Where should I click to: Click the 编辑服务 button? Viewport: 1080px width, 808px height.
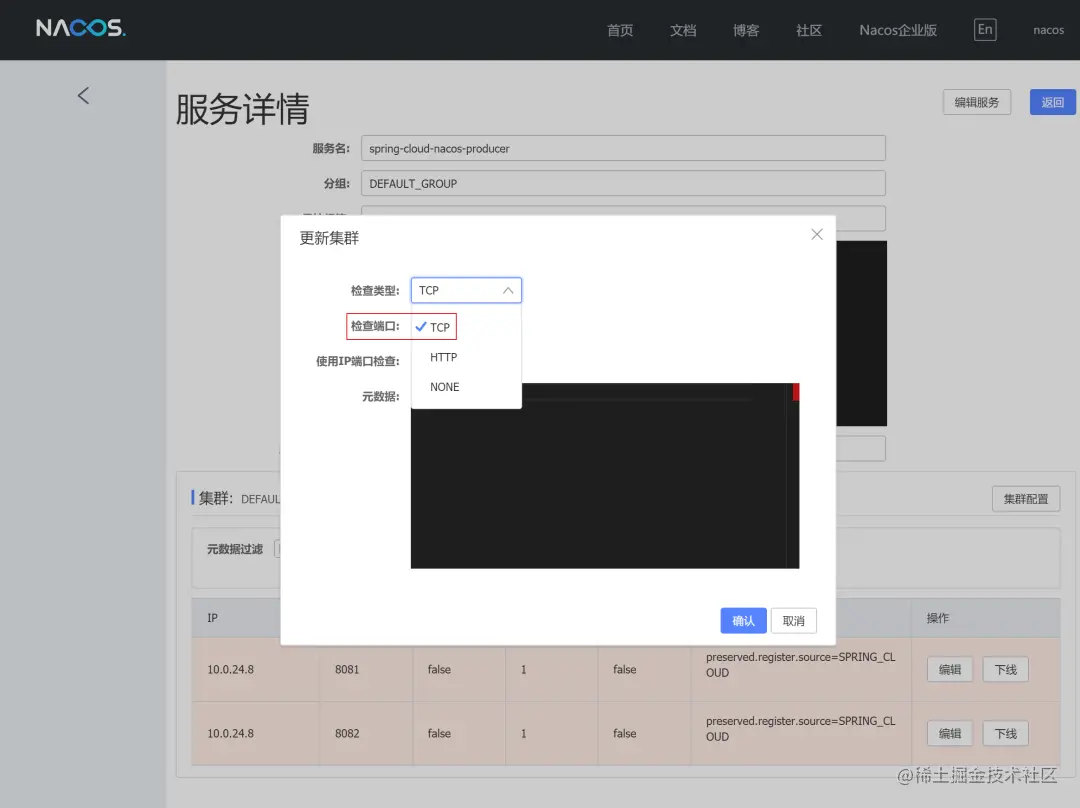976,101
